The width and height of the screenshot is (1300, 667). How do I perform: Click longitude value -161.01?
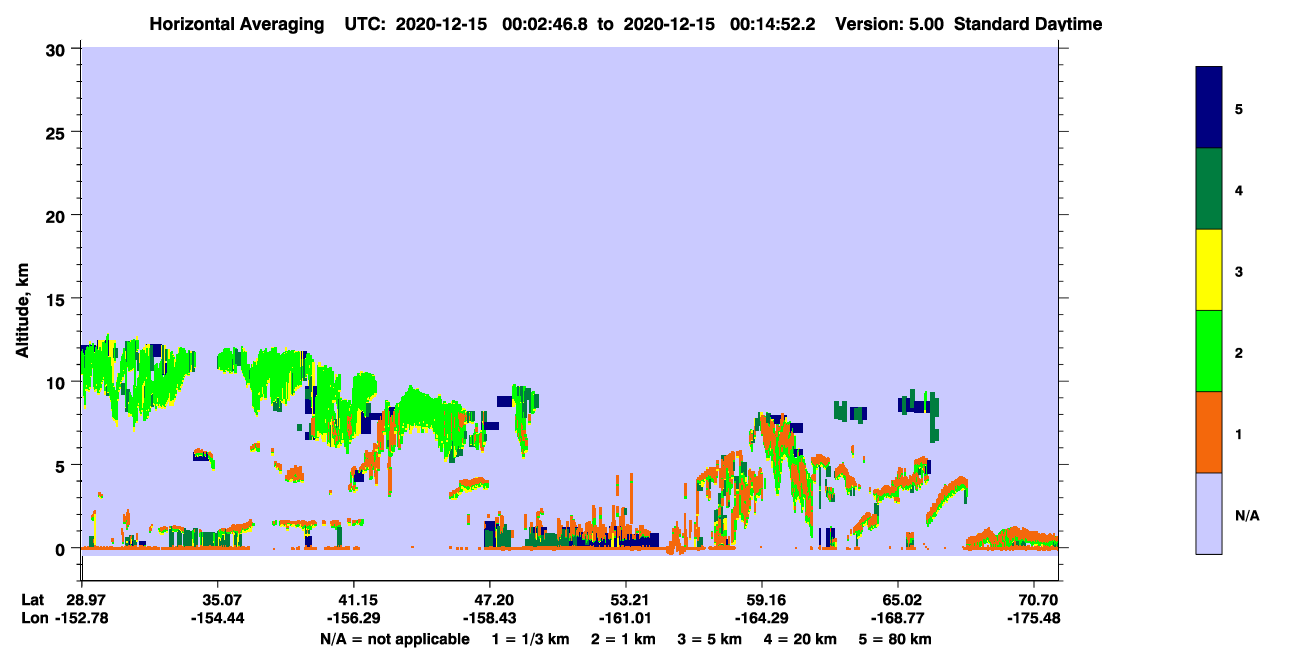626,619
